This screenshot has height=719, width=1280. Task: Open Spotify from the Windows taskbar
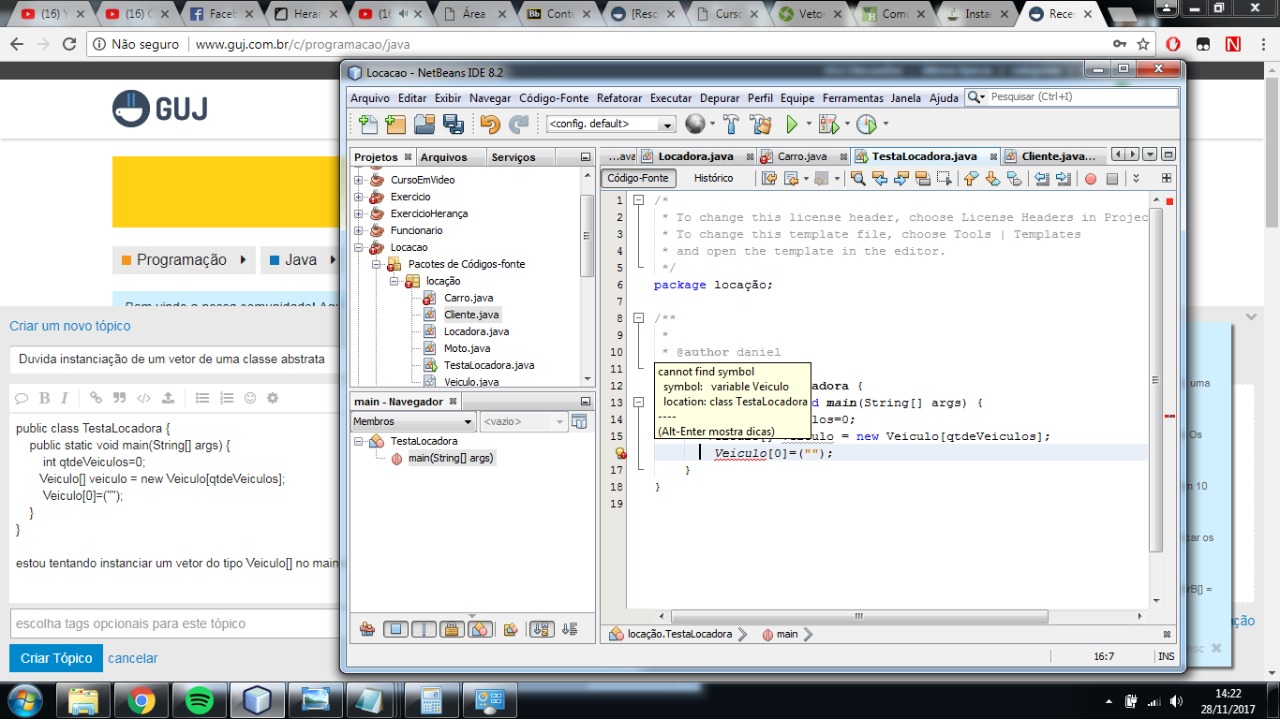coord(199,700)
